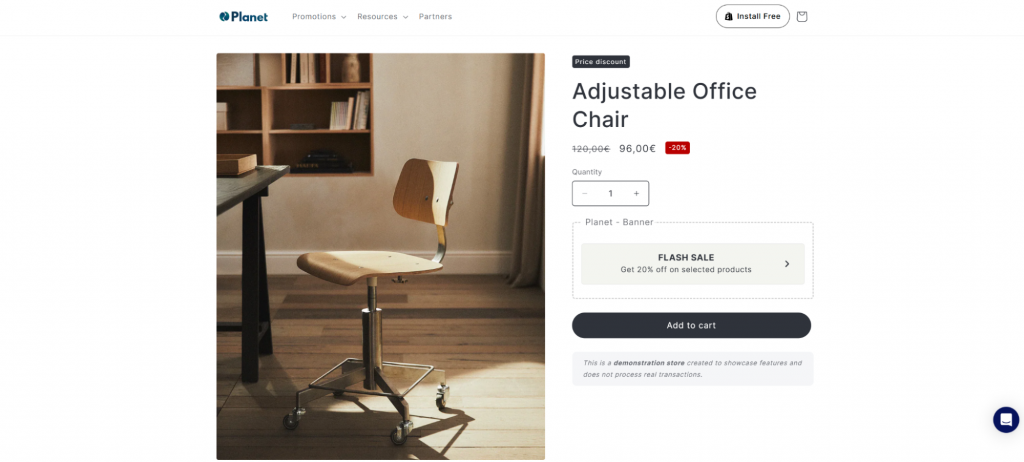Click the Install Free button
This screenshot has width=1024, height=462.
(x=752, y=16)
